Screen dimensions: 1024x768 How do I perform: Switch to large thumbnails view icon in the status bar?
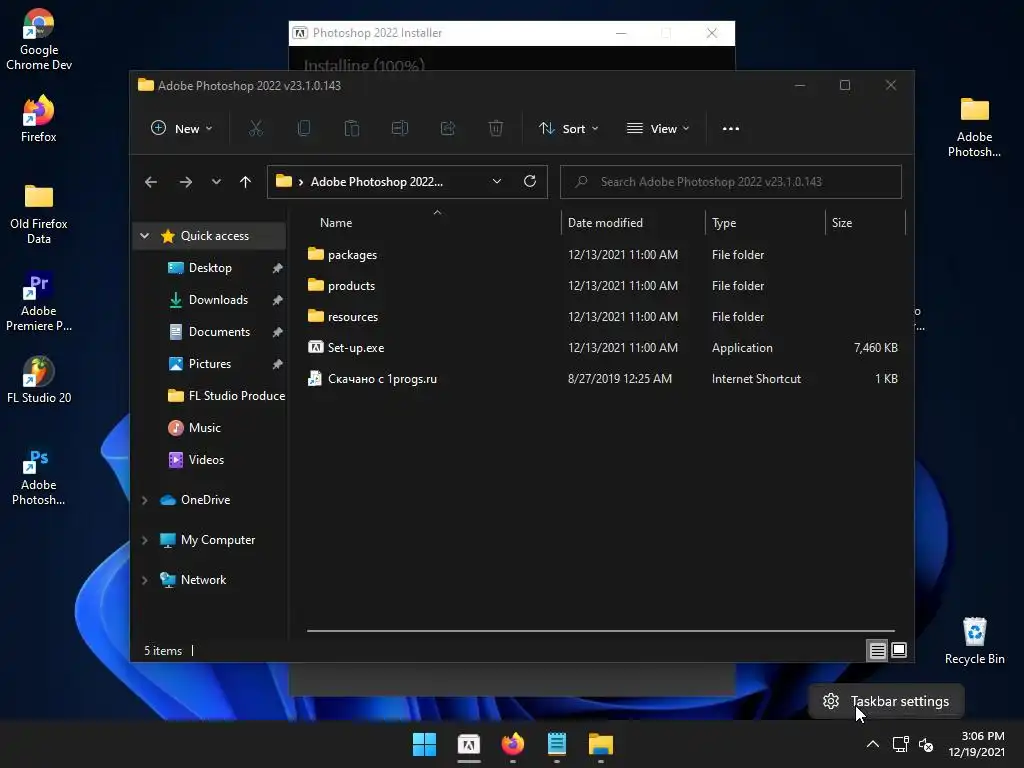point(899,650)
